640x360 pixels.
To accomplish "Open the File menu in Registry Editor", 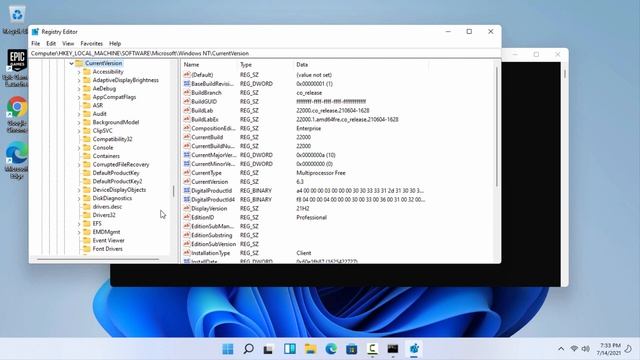I will (36, 43).
